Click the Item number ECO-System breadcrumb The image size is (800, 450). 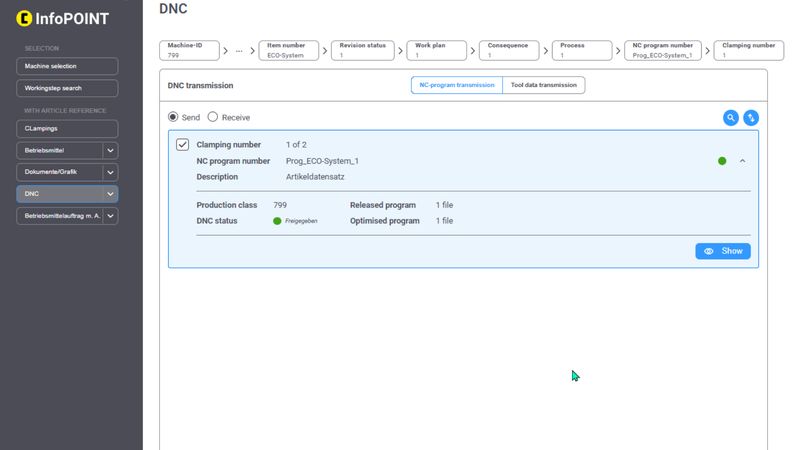pyautogui.click(x=289, y=51)
